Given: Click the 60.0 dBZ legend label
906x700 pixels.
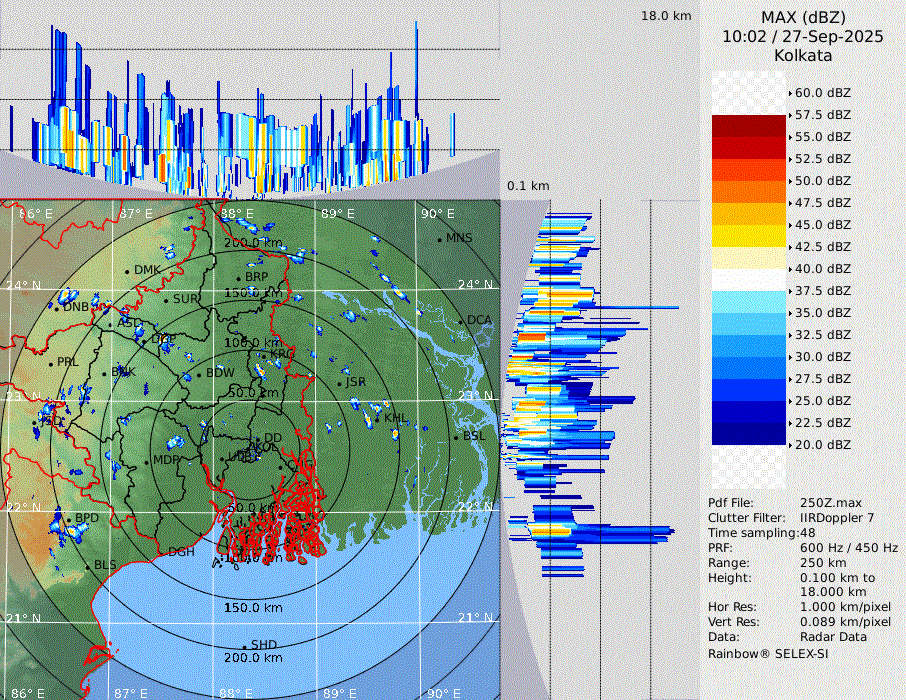Looking at the screenshot, I should tap(822, 93).
